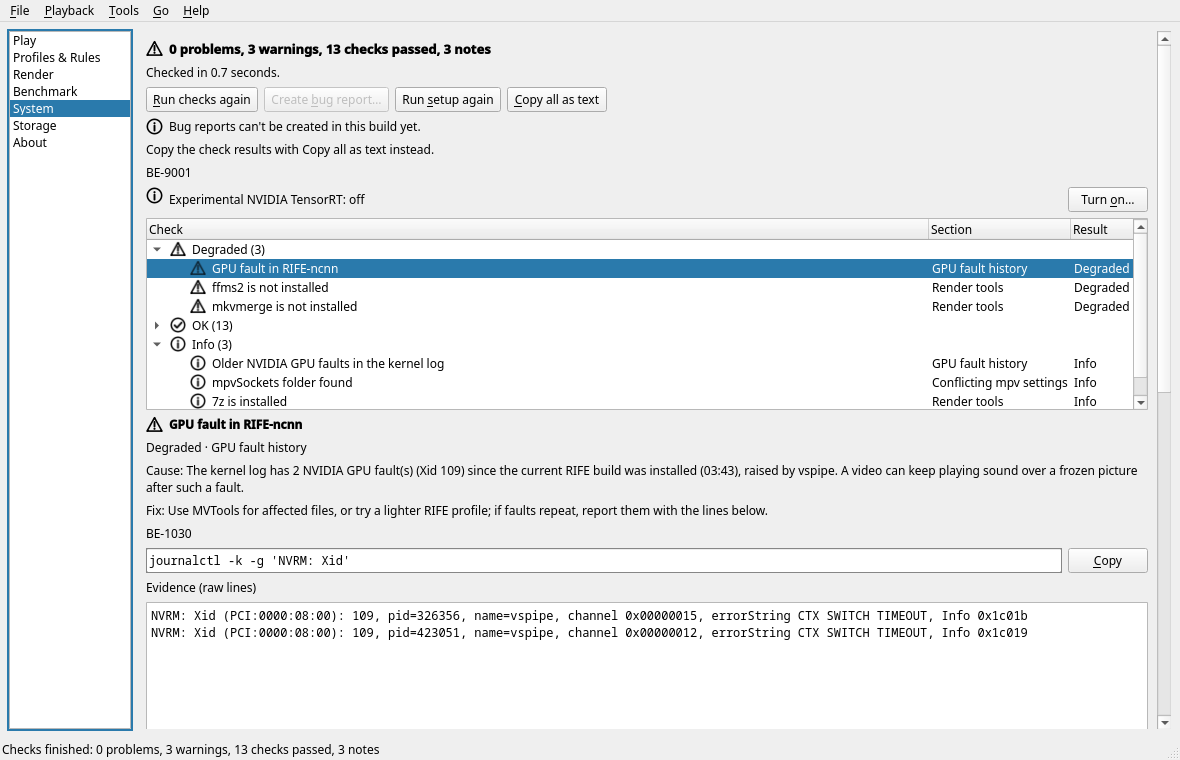
Task: Click the Result column header
Action: tap(1102, 230)
